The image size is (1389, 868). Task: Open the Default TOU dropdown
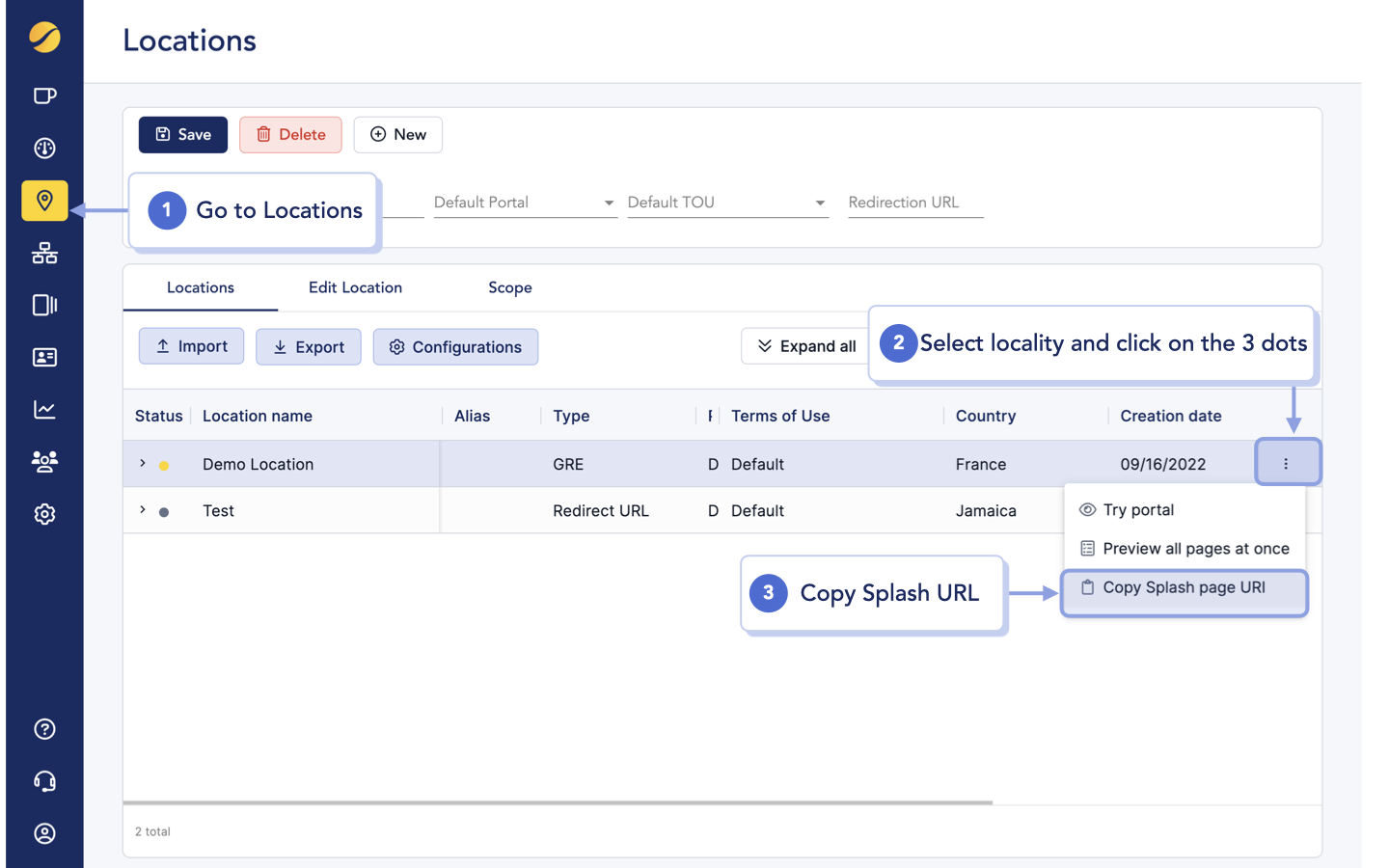point(727,203)
